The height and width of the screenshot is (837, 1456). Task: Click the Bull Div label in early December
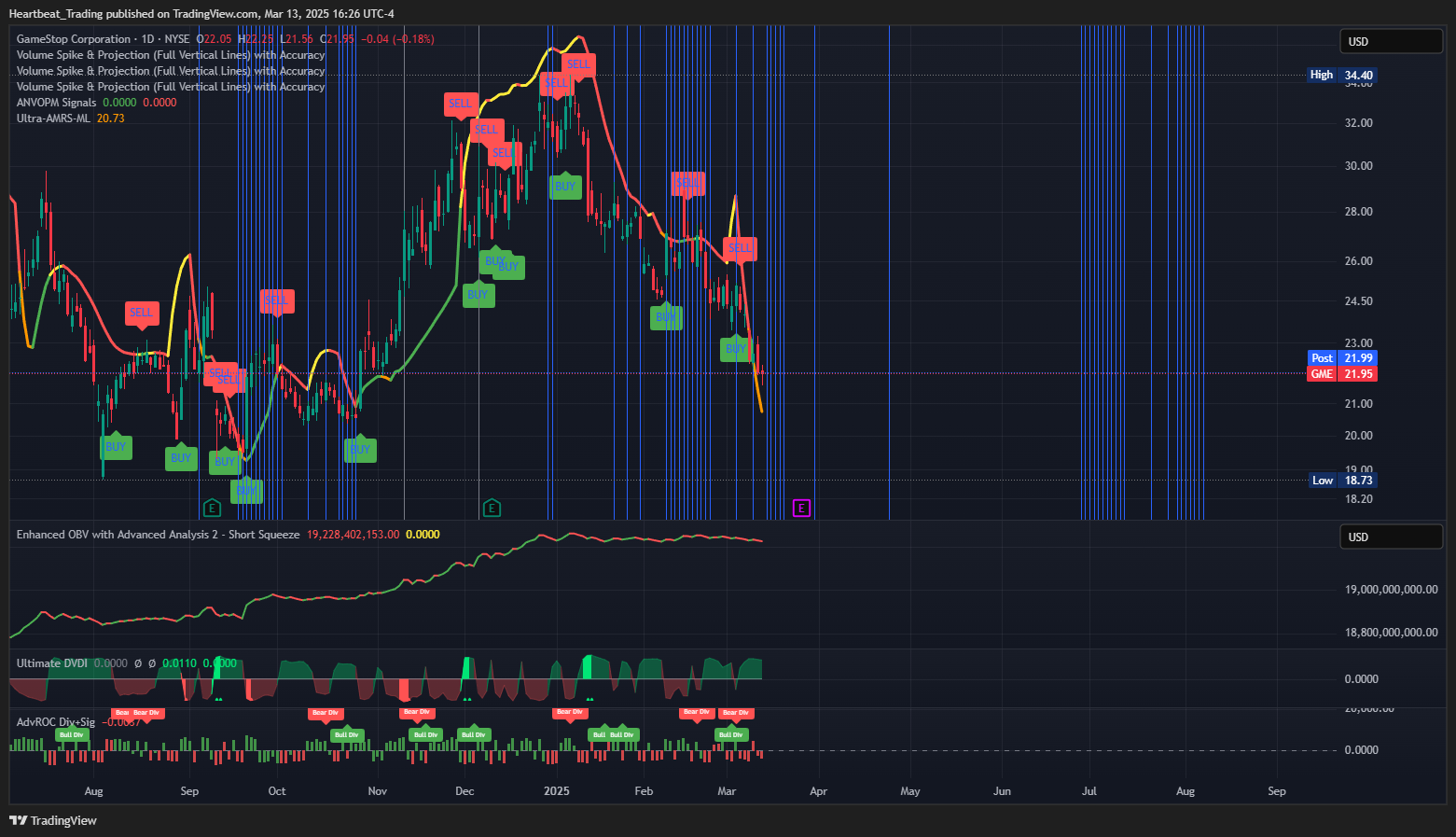click(x=474, y=734)
